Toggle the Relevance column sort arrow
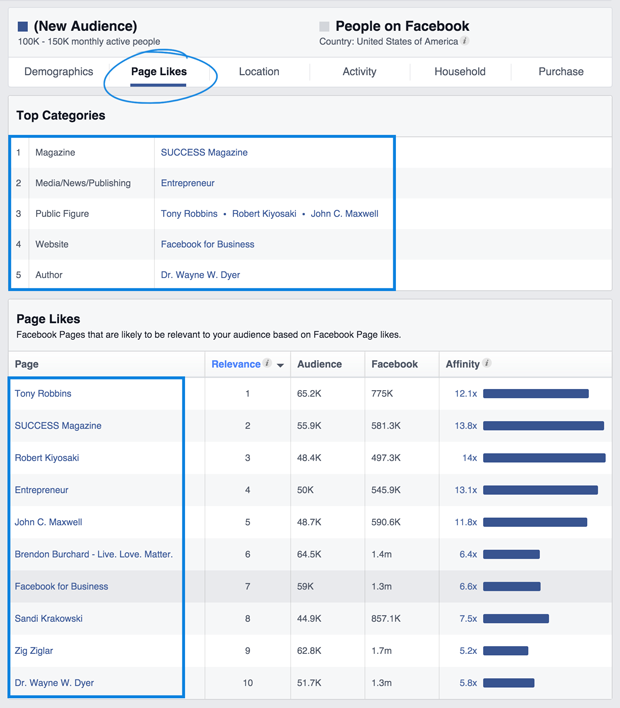The width and height of the screenshot is (620, 708). [280, 365]
